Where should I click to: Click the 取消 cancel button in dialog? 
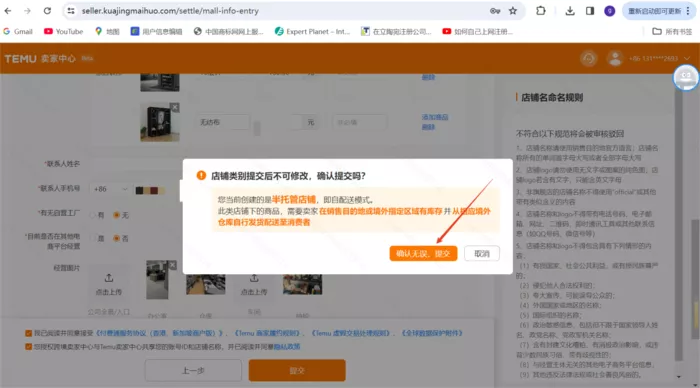click(x=482, y=254)
